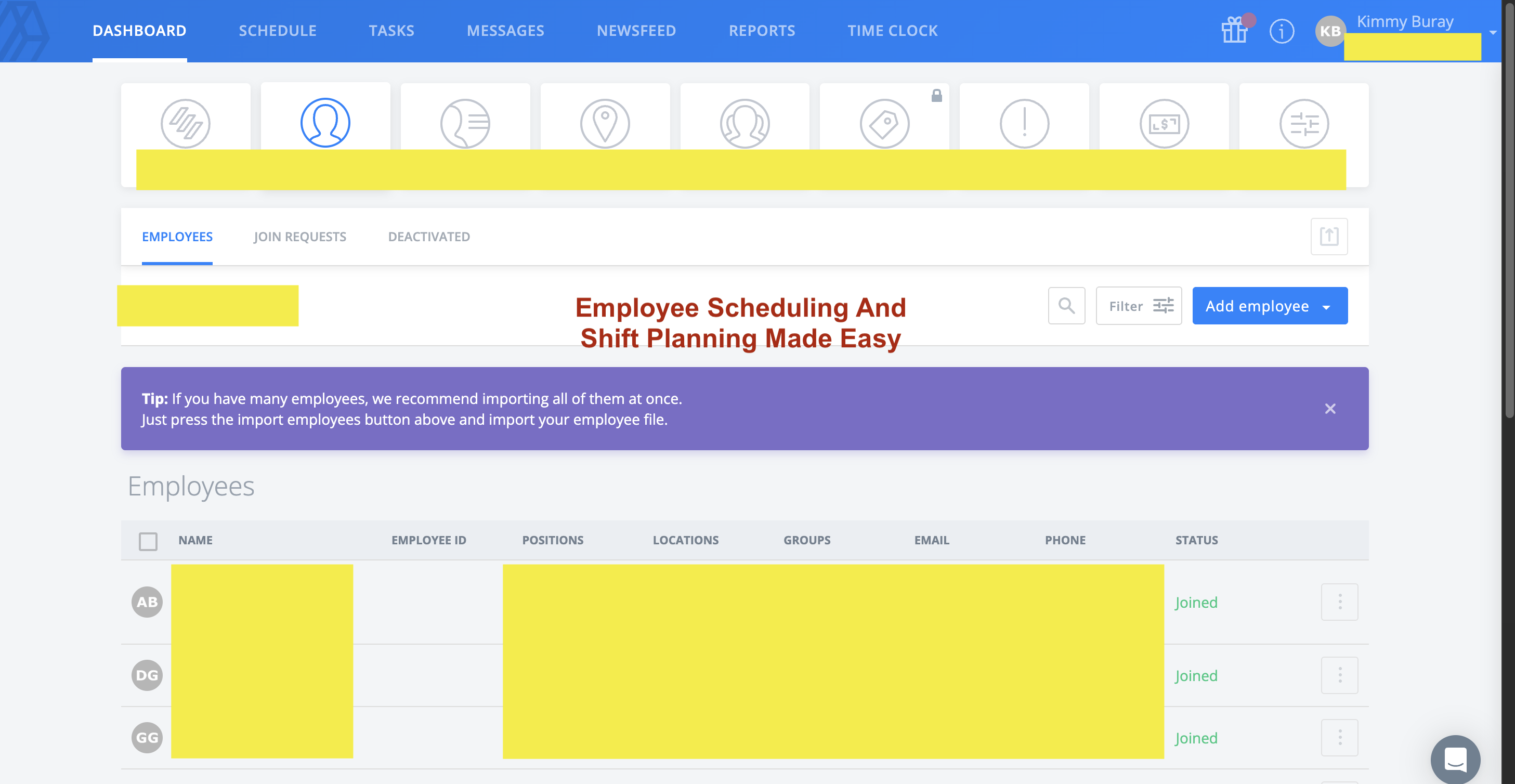Go to SCHEDULE in the top navigation
The image size is (1515, 784).
278,31
